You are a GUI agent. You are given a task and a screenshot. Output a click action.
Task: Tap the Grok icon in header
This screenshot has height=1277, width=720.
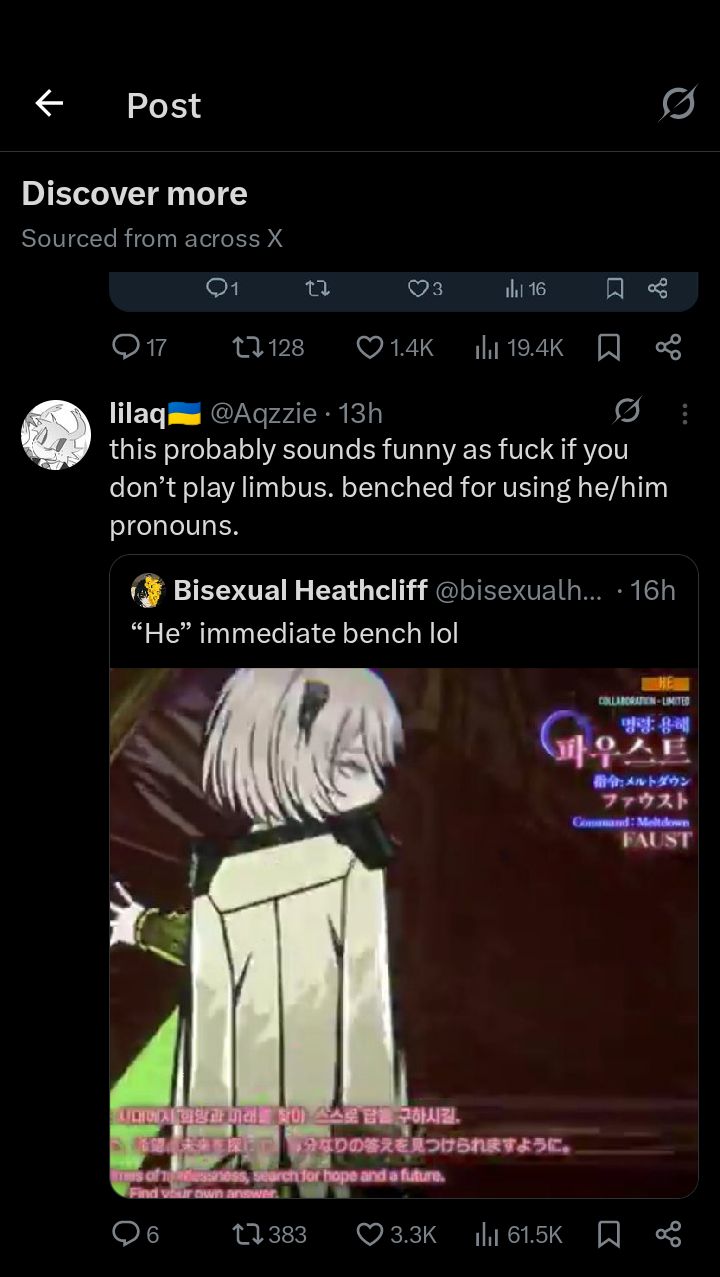[x=677, y=103]
